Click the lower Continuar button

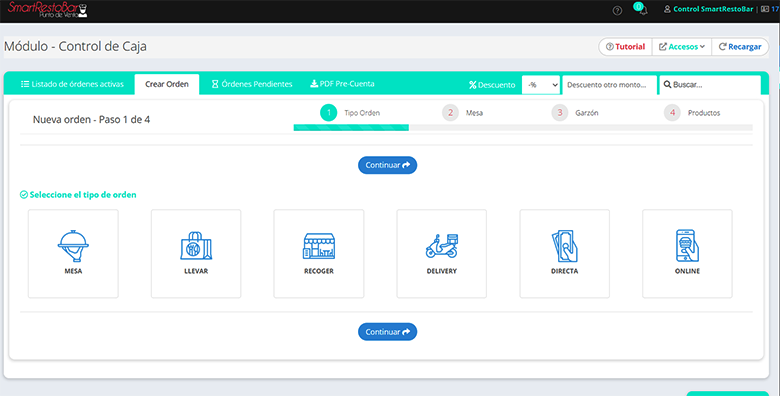[x=388, y=332]
